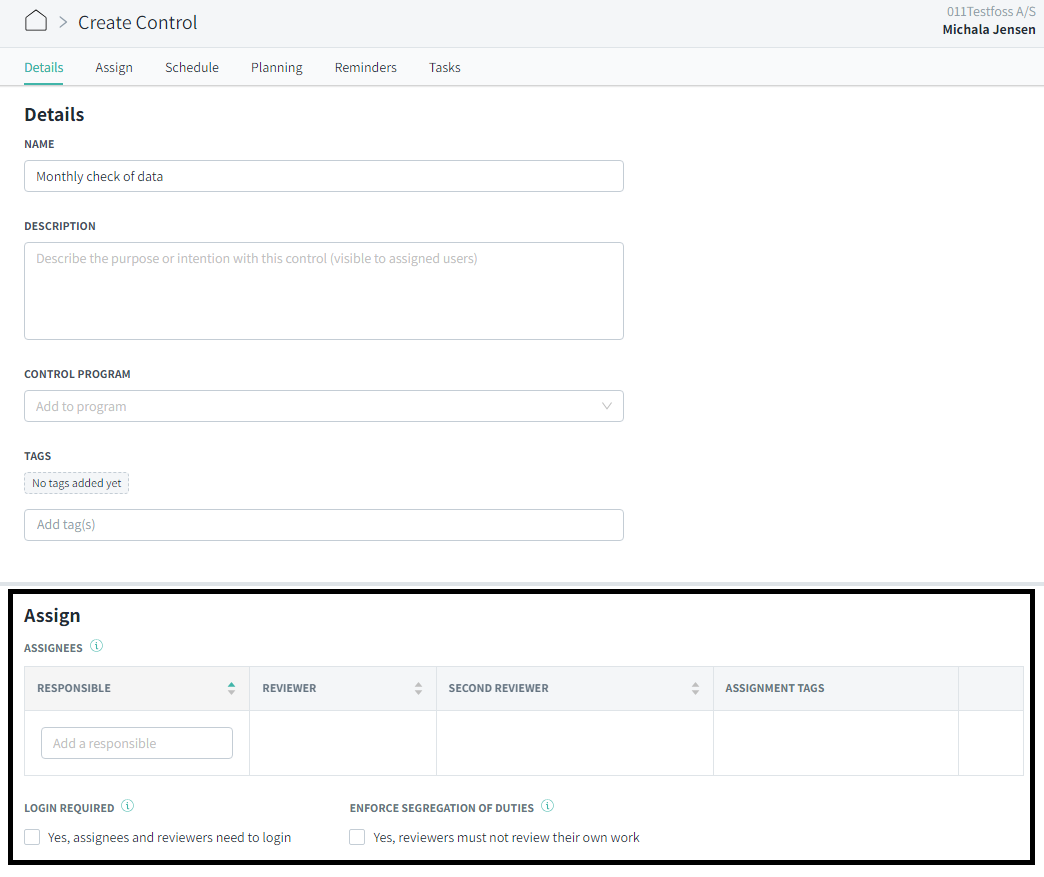Enable reviewers must not review their own work

[x=357, y=837]
